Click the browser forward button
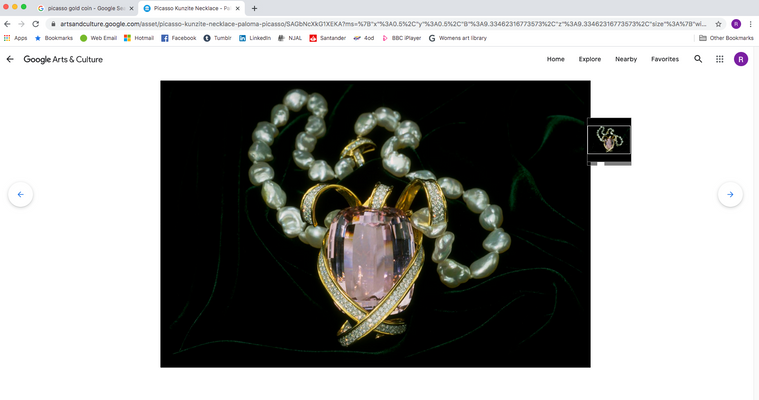Image resolution: width=759 pixels, height=400 pixels. 21,24
